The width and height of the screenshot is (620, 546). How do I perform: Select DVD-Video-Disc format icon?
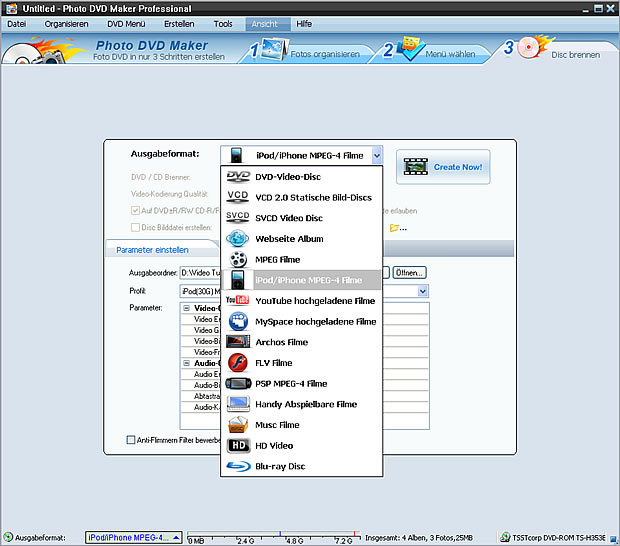(x=238, y=176)
